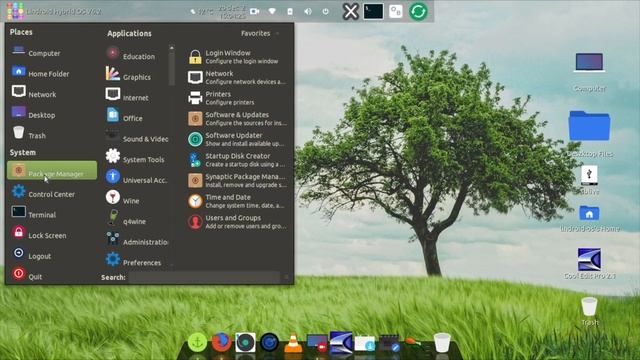Viewport: 640px width, 360px height.
Task: Open the terminal launcher in top panel
Action: [373, 11]
